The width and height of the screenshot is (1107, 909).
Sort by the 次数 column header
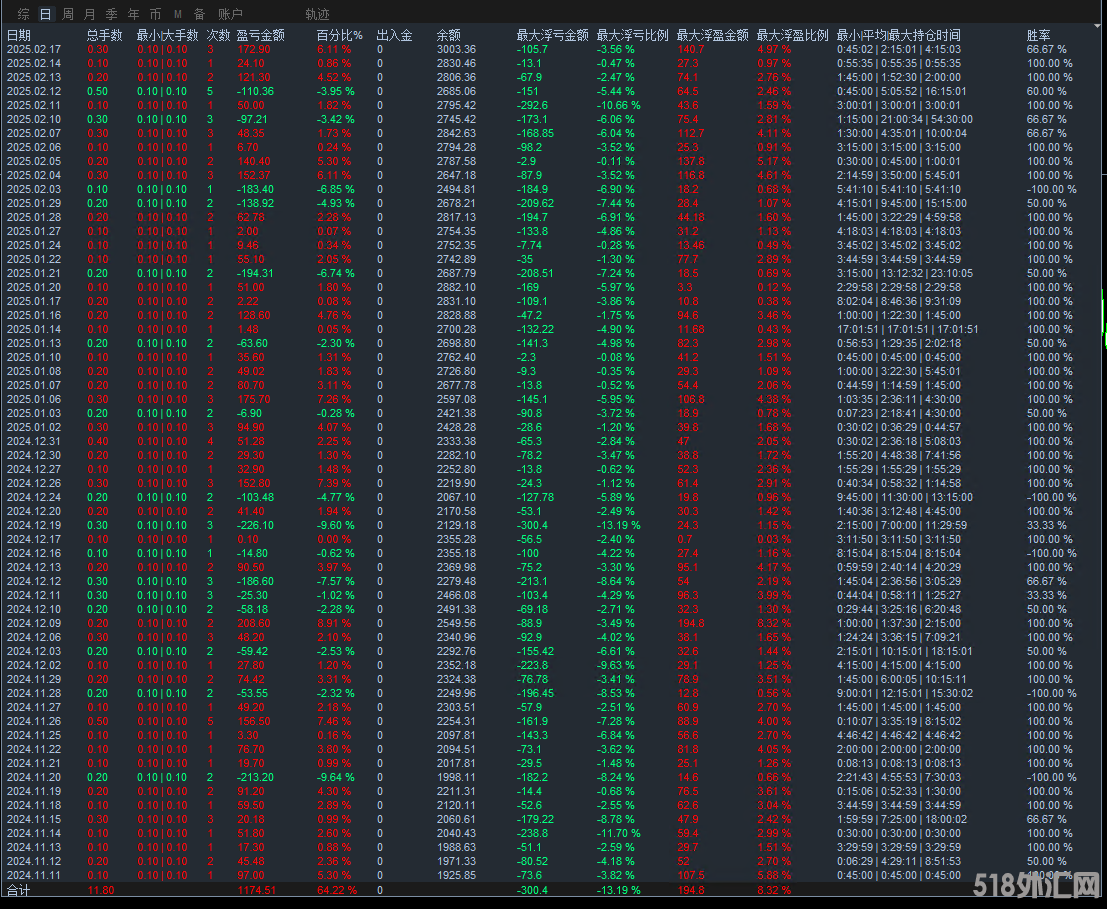click(x=218, y=35)
